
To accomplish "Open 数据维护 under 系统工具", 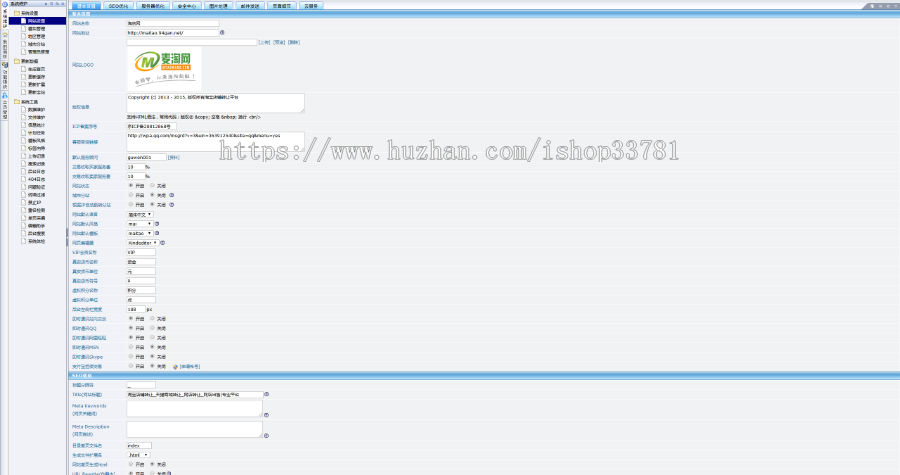I will pos(36,110).
